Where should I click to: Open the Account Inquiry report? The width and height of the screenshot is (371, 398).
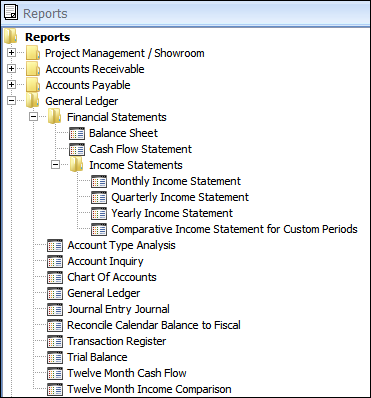105,262
